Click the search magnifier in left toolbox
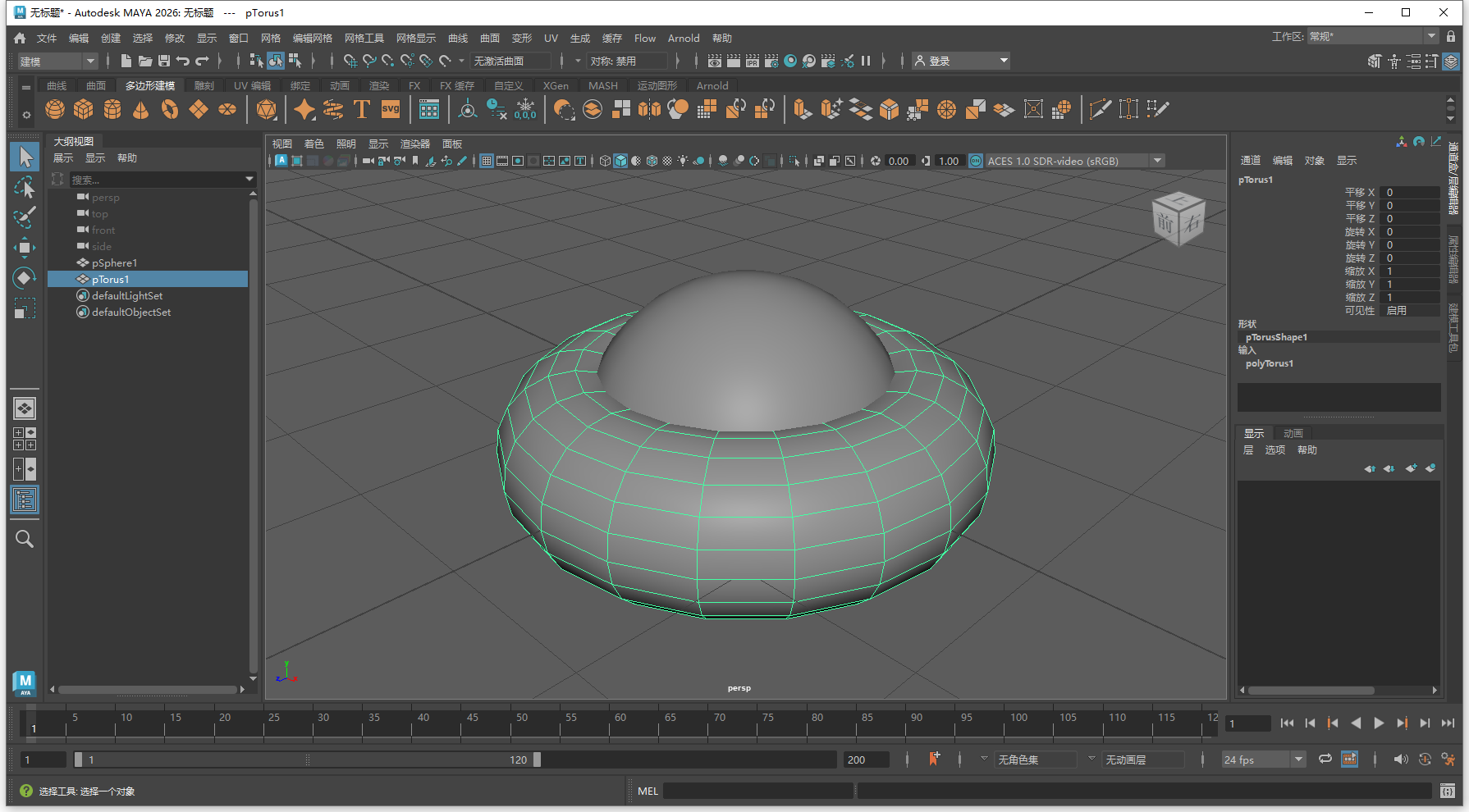The width and height of the screenshot is (1469, 812). [x=25, y=539]
